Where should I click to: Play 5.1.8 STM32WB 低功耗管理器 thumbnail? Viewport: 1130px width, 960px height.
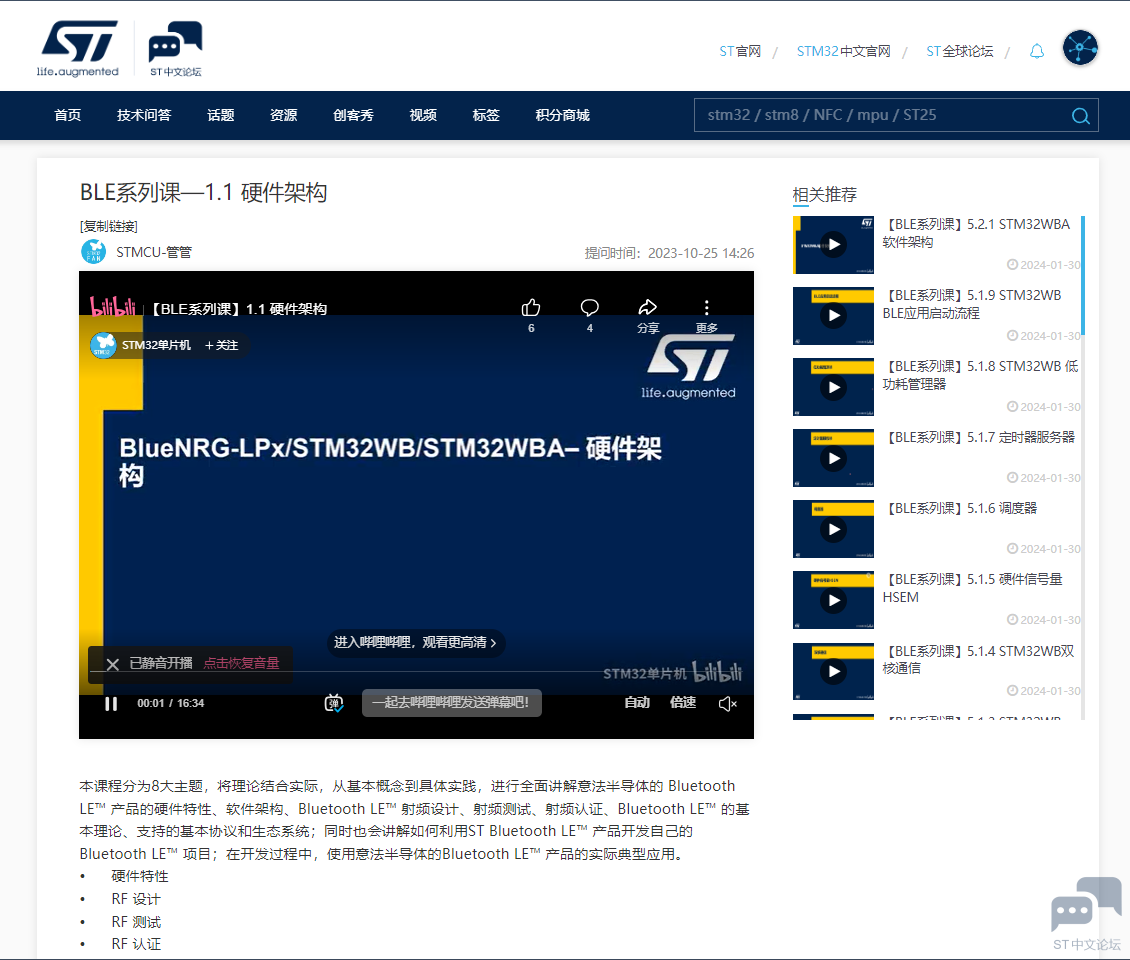(833, 387)
